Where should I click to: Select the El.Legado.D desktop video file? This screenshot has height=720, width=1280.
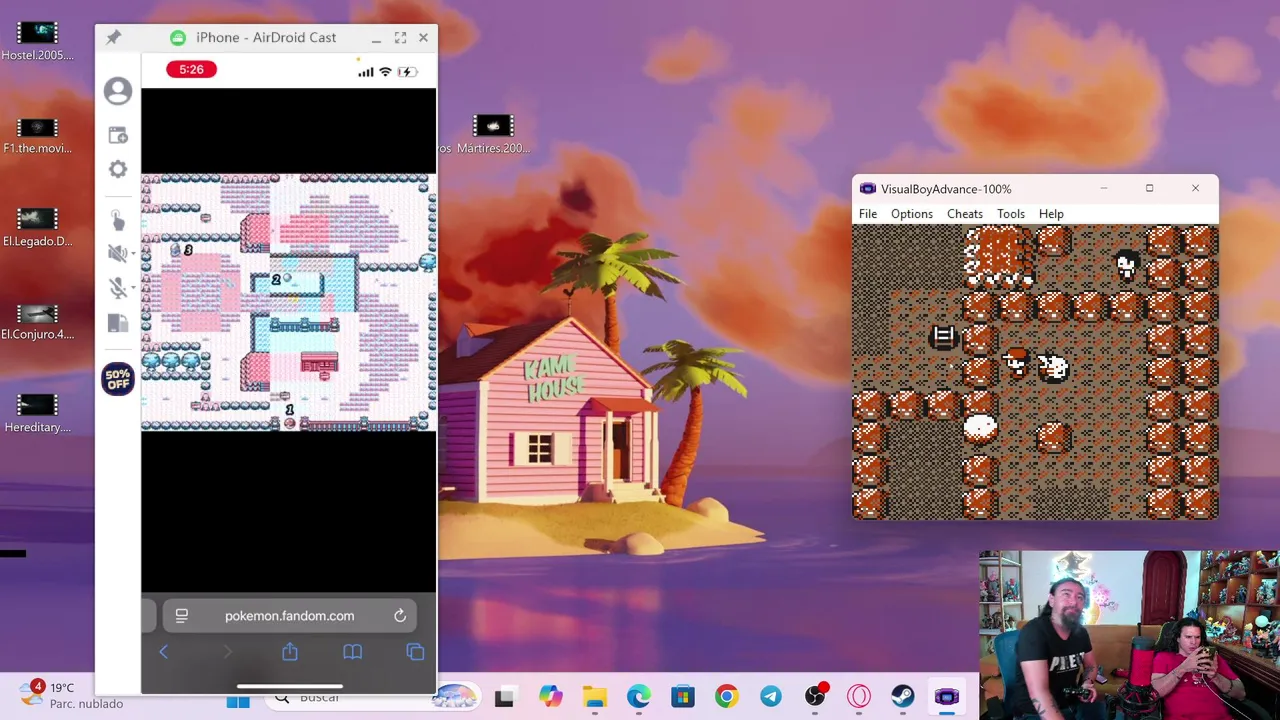37,227
